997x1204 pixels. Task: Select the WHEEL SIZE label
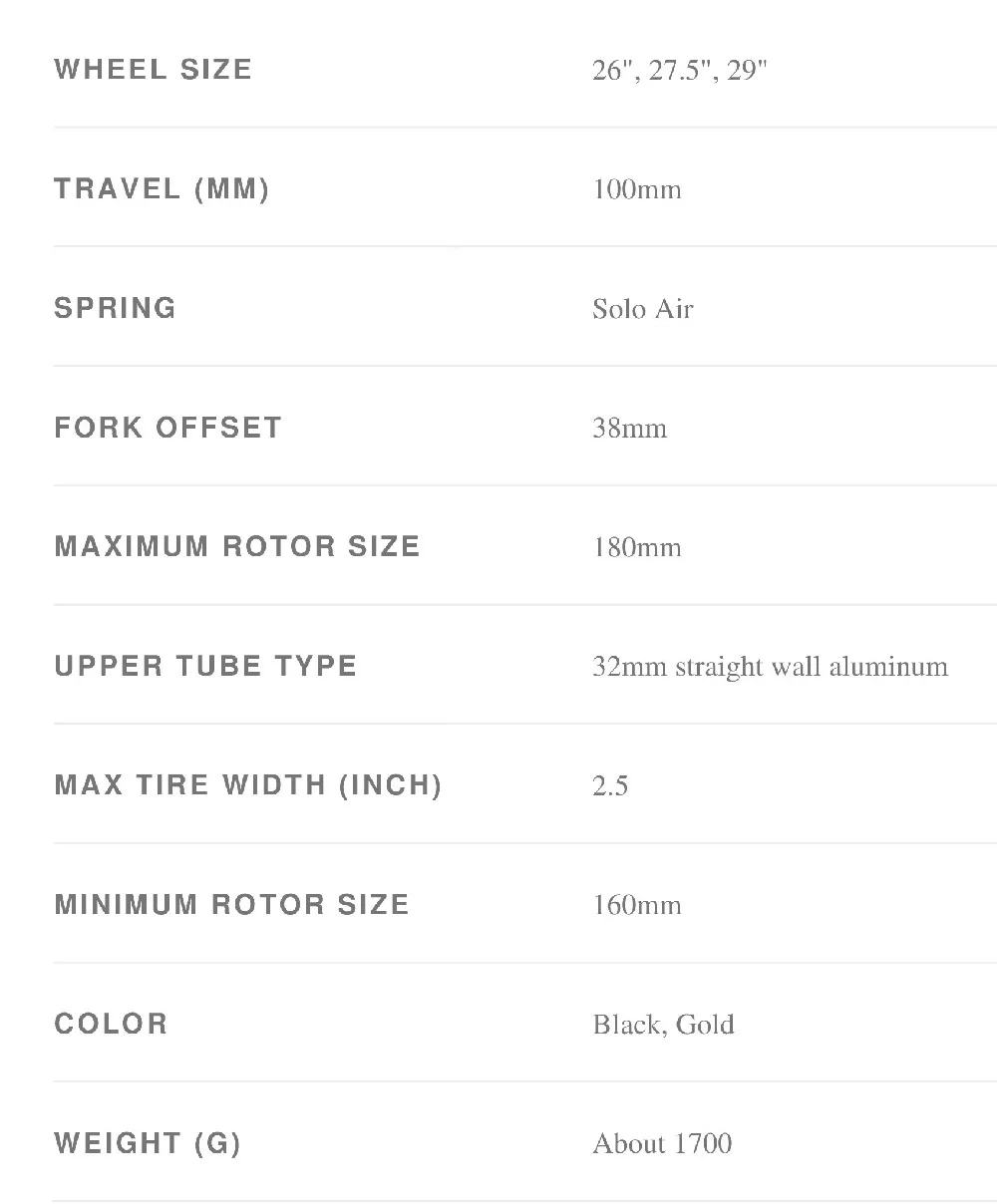(x=153, y=70)
